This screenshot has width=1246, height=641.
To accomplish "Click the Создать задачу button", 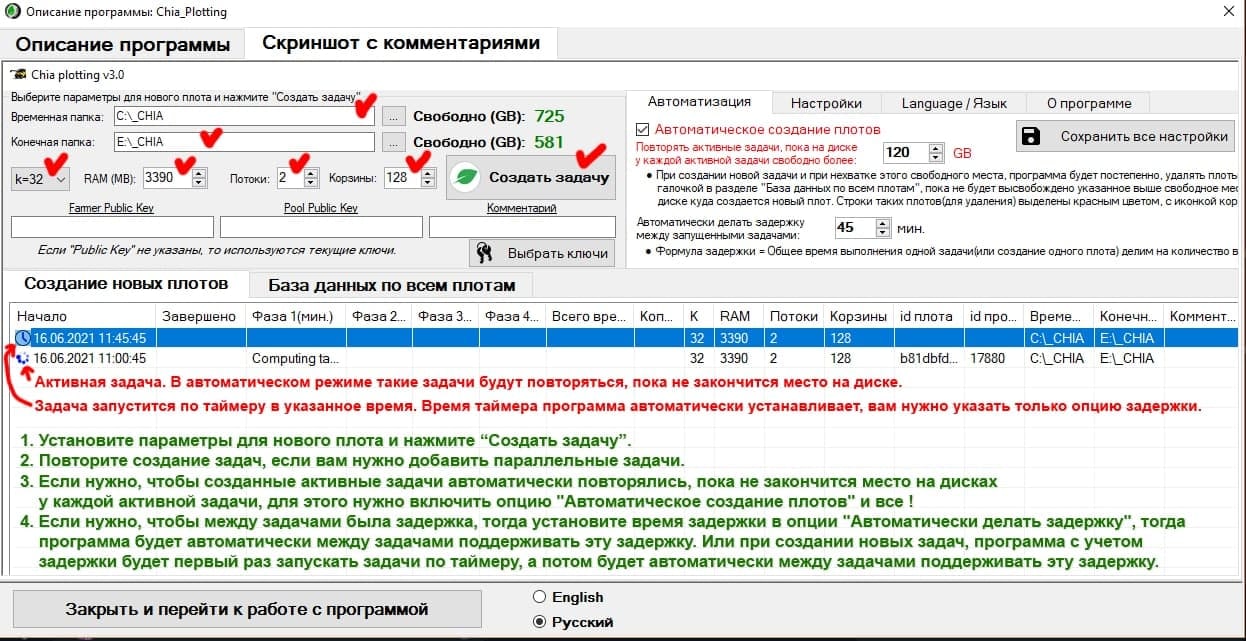I will 531,178.
